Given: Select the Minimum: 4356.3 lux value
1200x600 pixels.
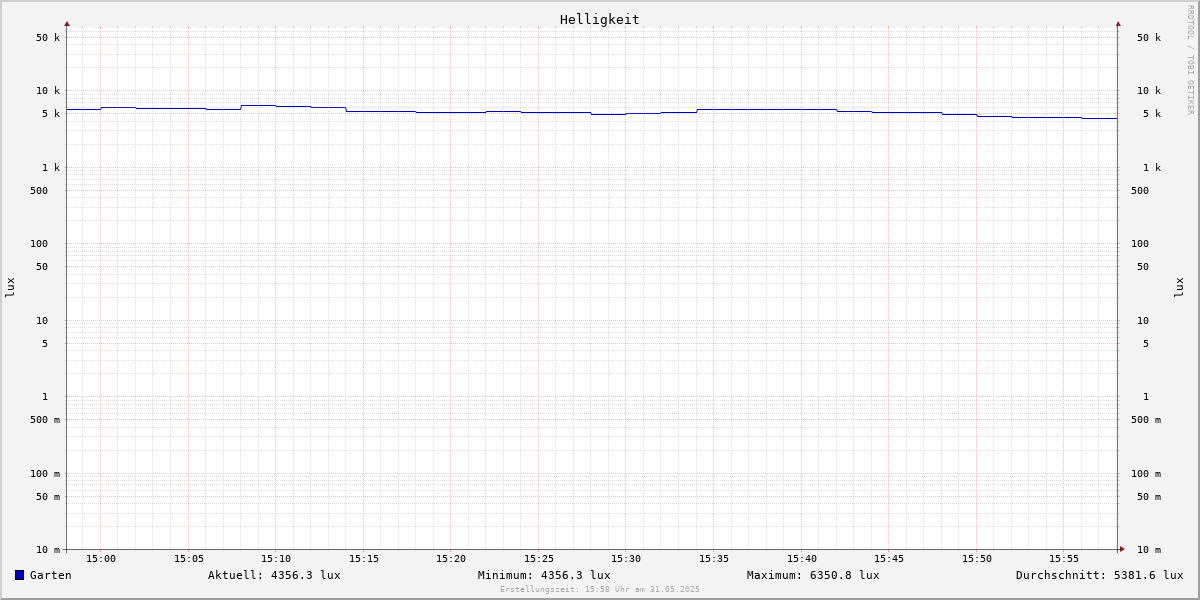Looking at the screenshot, I should click(x=544, y=575).
